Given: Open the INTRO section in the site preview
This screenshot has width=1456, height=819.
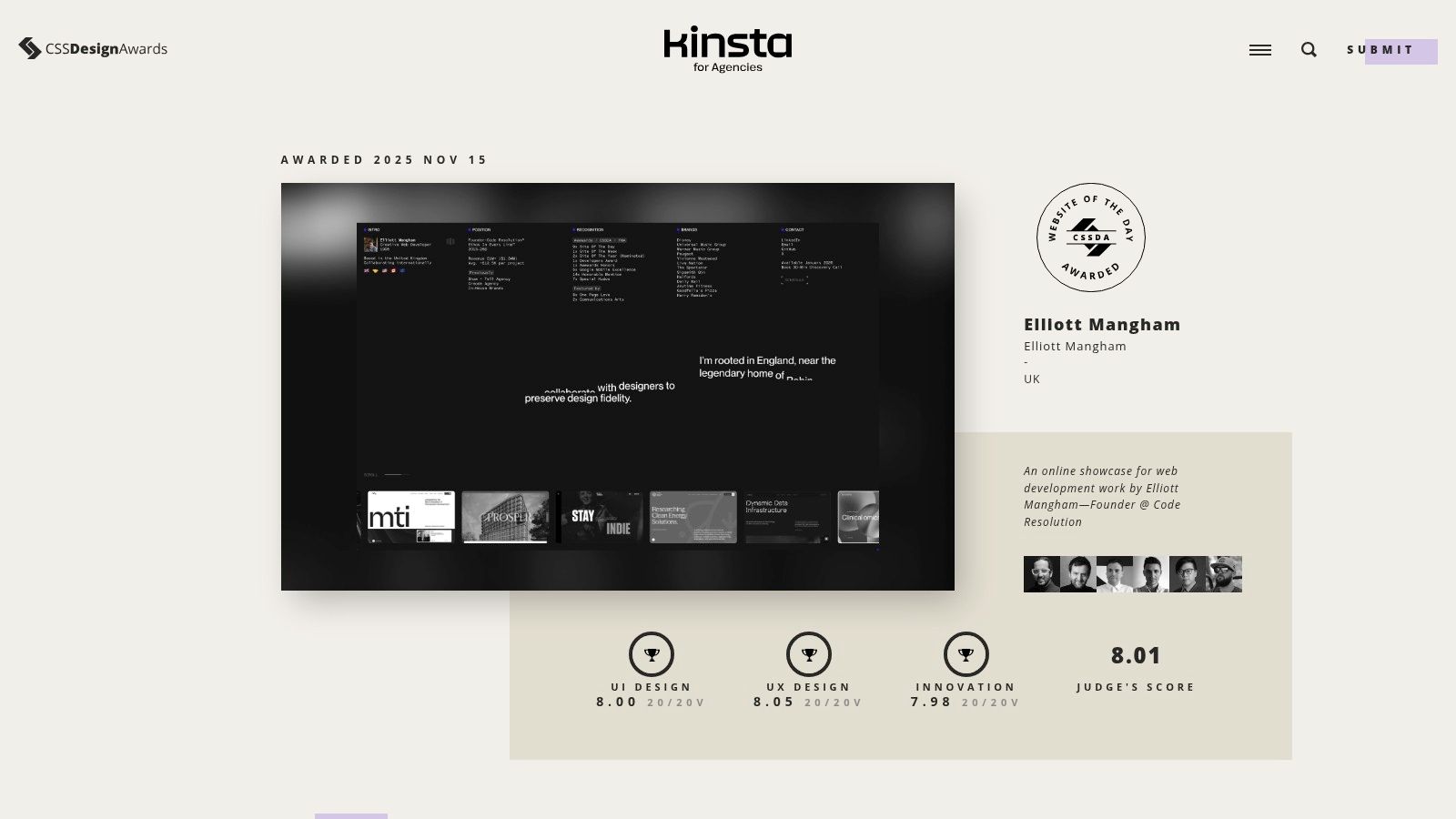Looking at the screenshot, I should coord(369,230).
